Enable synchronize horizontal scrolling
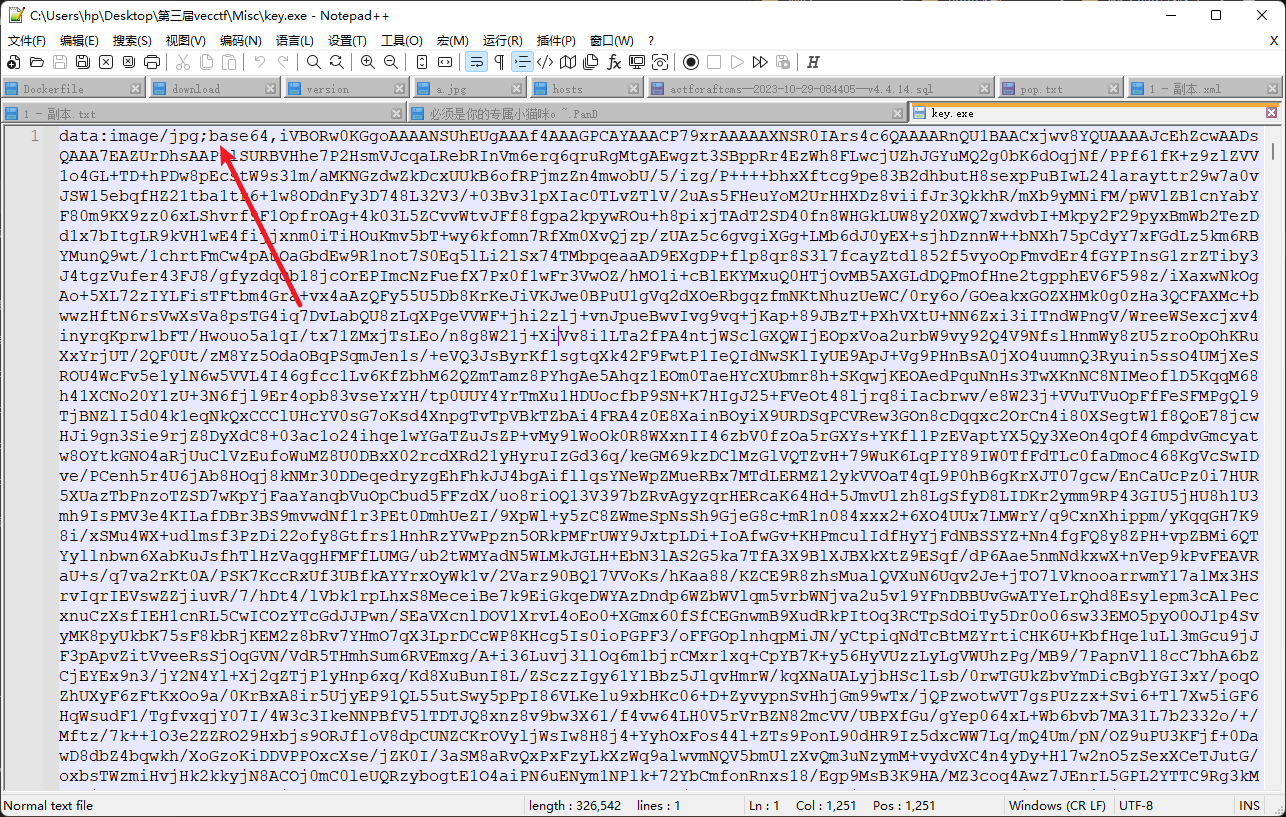1286x817 pixels. [x=444, y=61]
